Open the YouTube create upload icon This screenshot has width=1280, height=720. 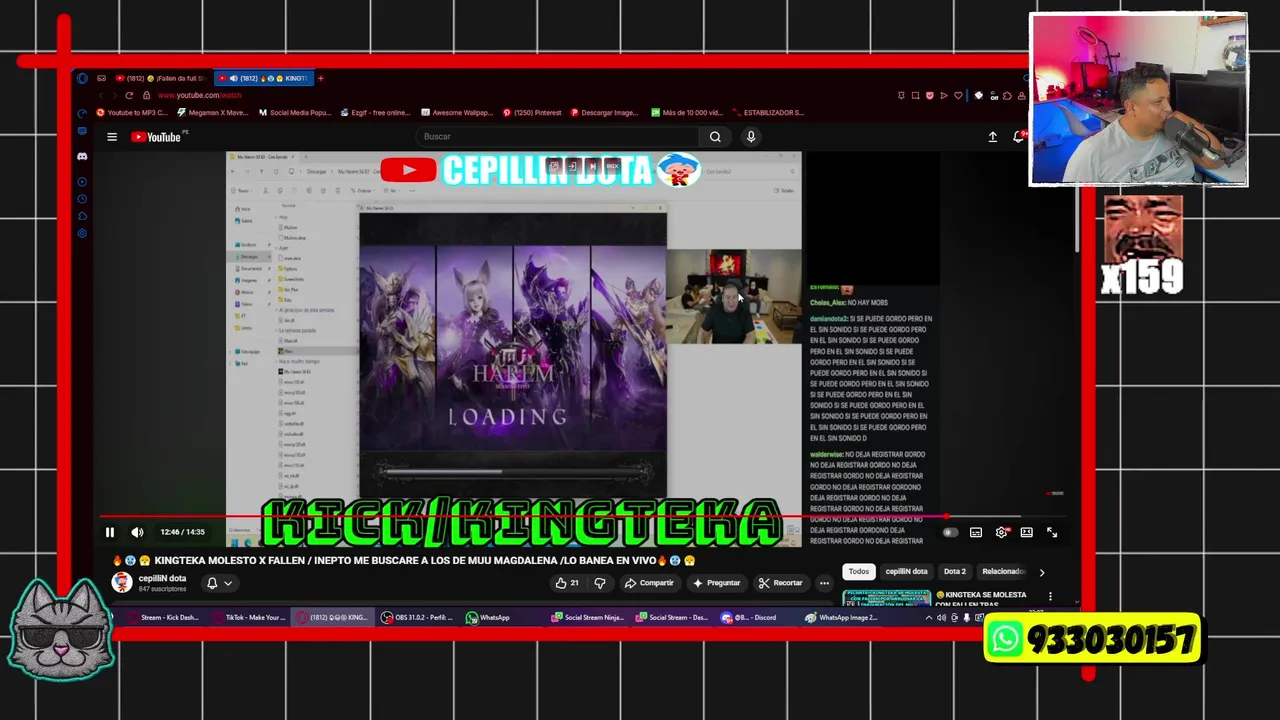pyautogui.click(x=993, y=137)
